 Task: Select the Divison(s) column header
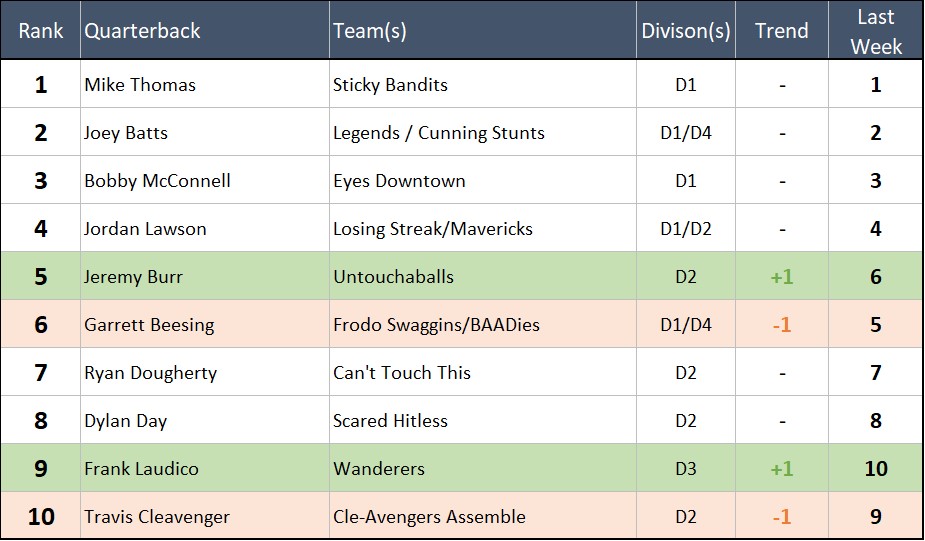(x=686, y=31)
